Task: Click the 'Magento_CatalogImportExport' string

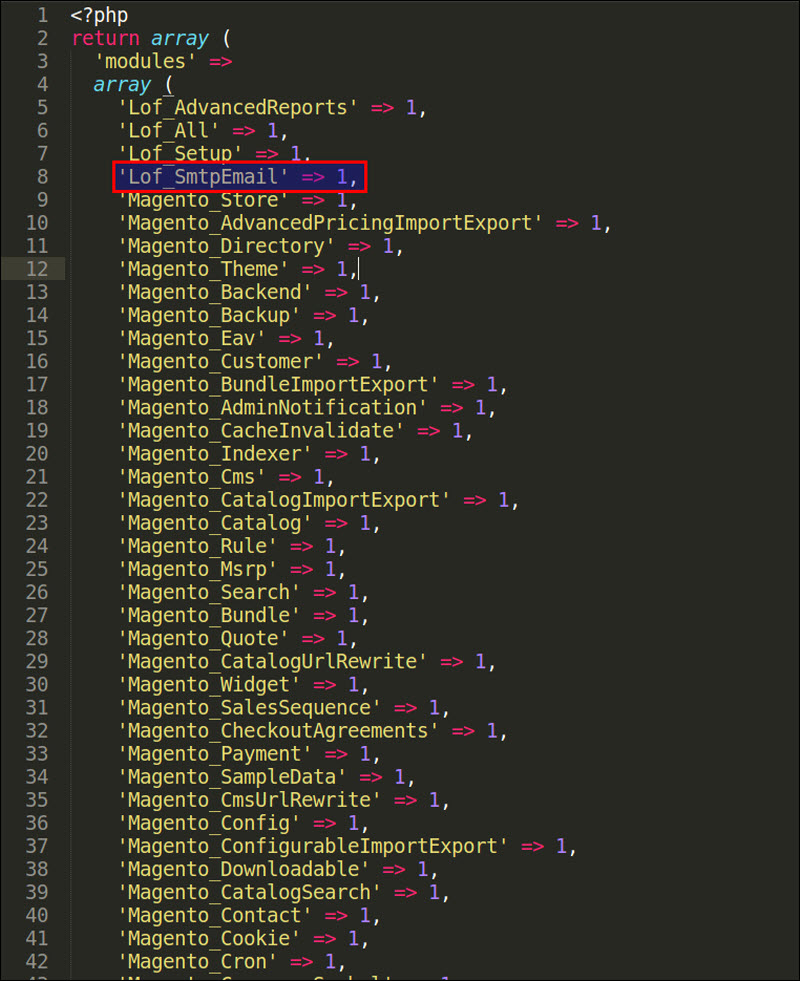Action: click(284, 499)
